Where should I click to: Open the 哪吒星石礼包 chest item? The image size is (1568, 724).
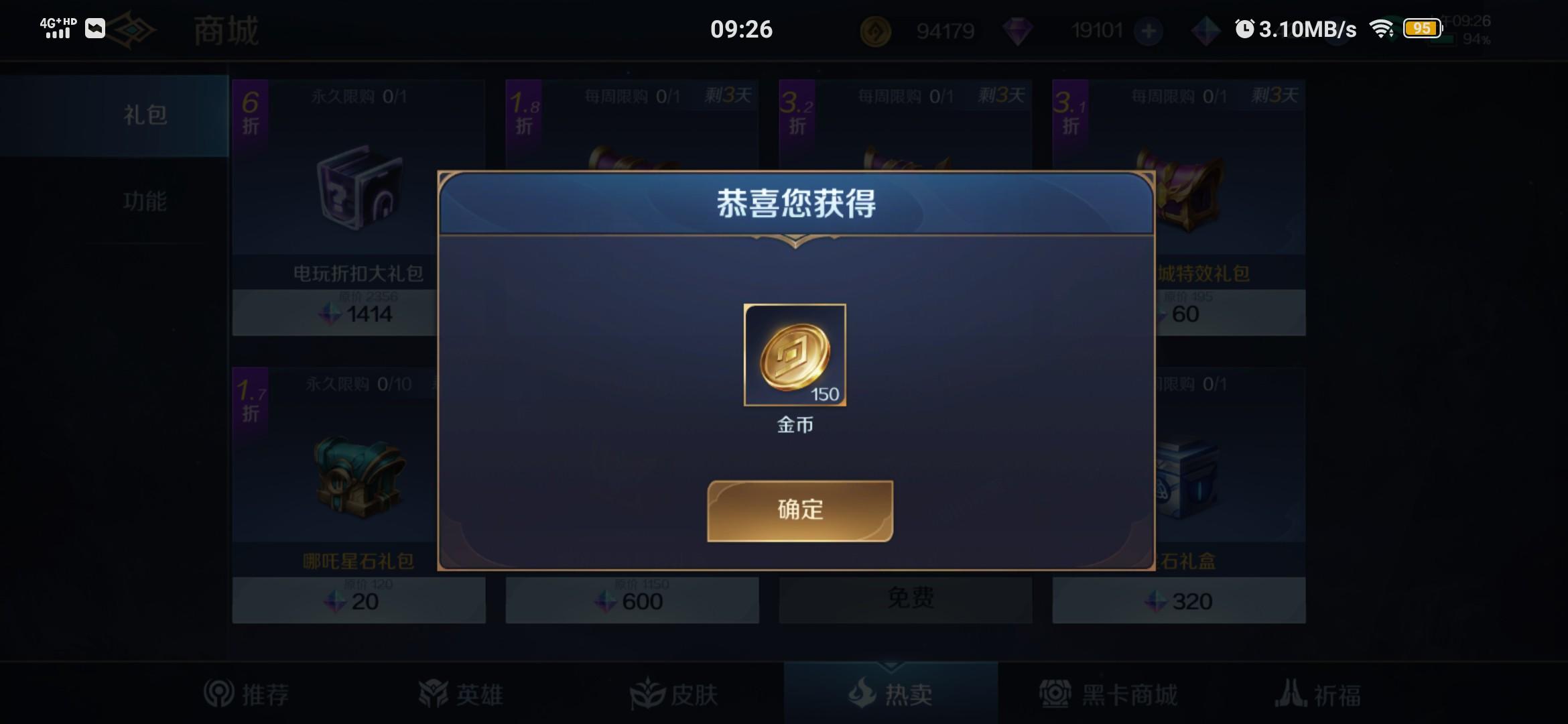pyautogui.click(x=359, y=476)
